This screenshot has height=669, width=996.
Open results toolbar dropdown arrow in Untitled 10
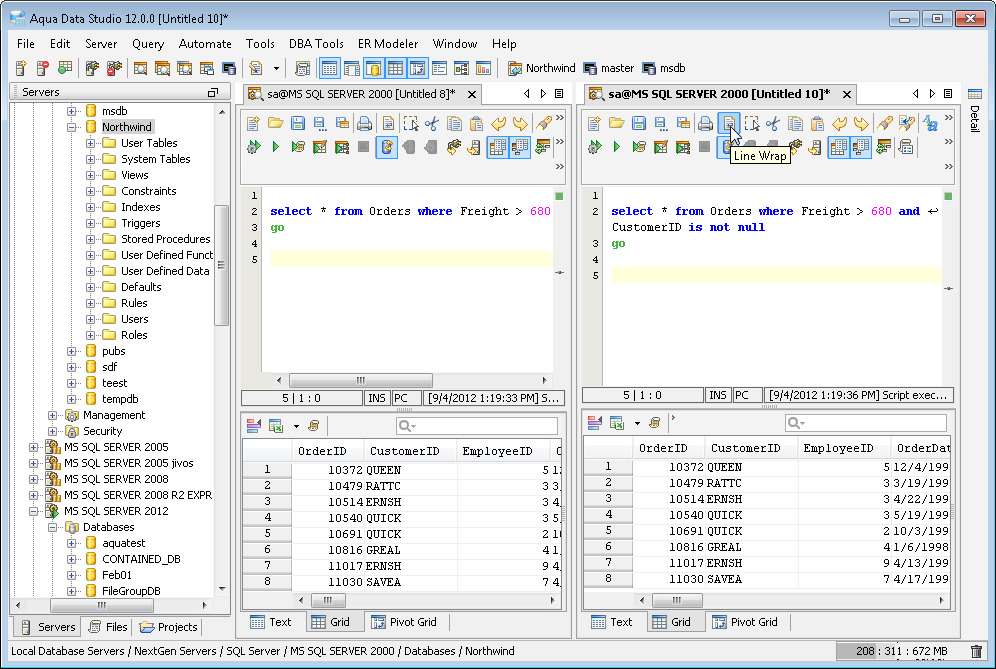[637, 422]
